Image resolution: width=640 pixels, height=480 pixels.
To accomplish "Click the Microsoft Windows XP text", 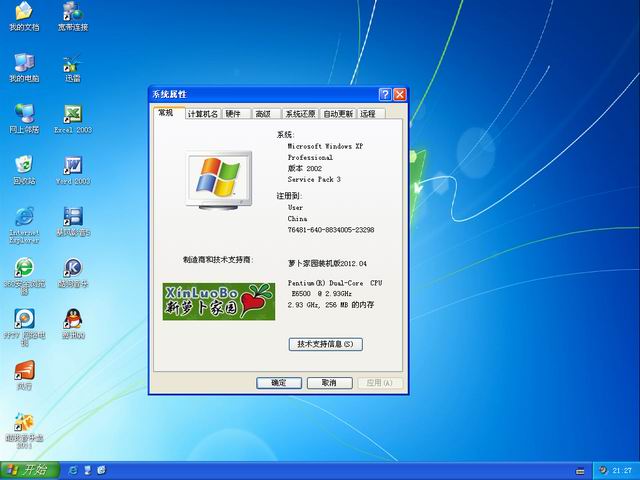I will pos(325,146).
